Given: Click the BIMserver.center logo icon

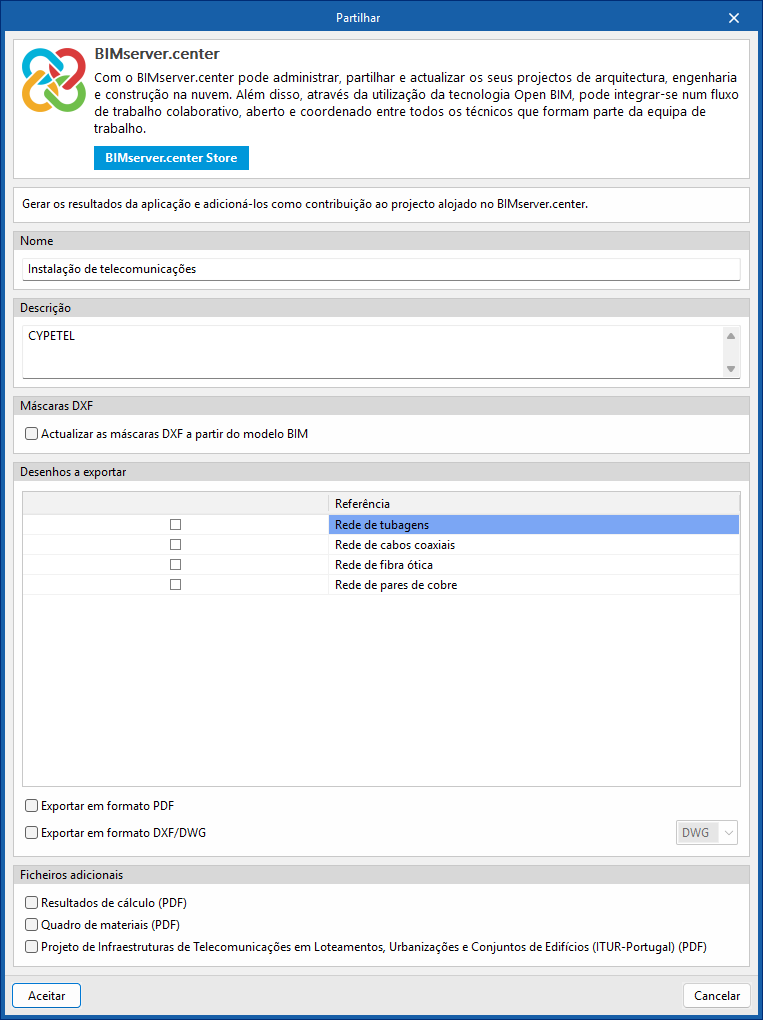Looking at the screenshot, I should pyautogui.click(x=54, y=79).
